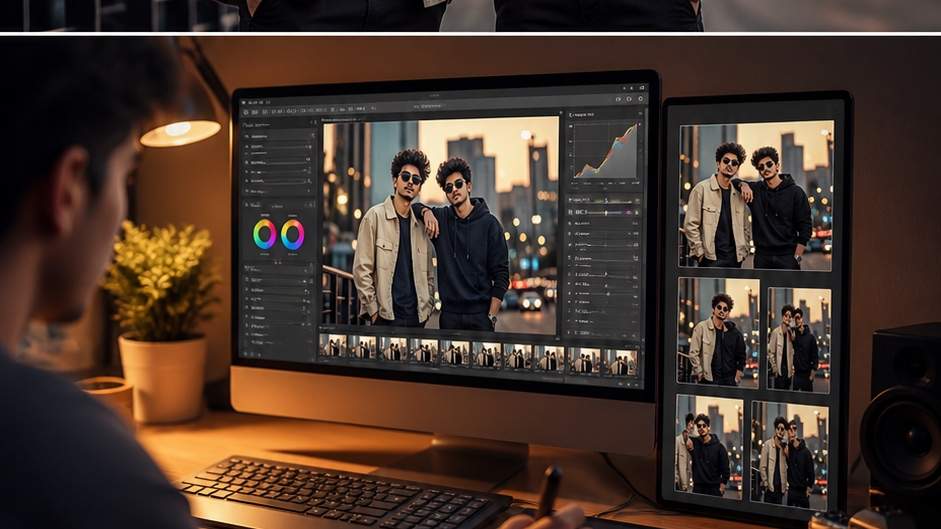Select the second thumbnail in the filmstrip
Viewport: 941px width, 529px height.
(x=362, y=347)
